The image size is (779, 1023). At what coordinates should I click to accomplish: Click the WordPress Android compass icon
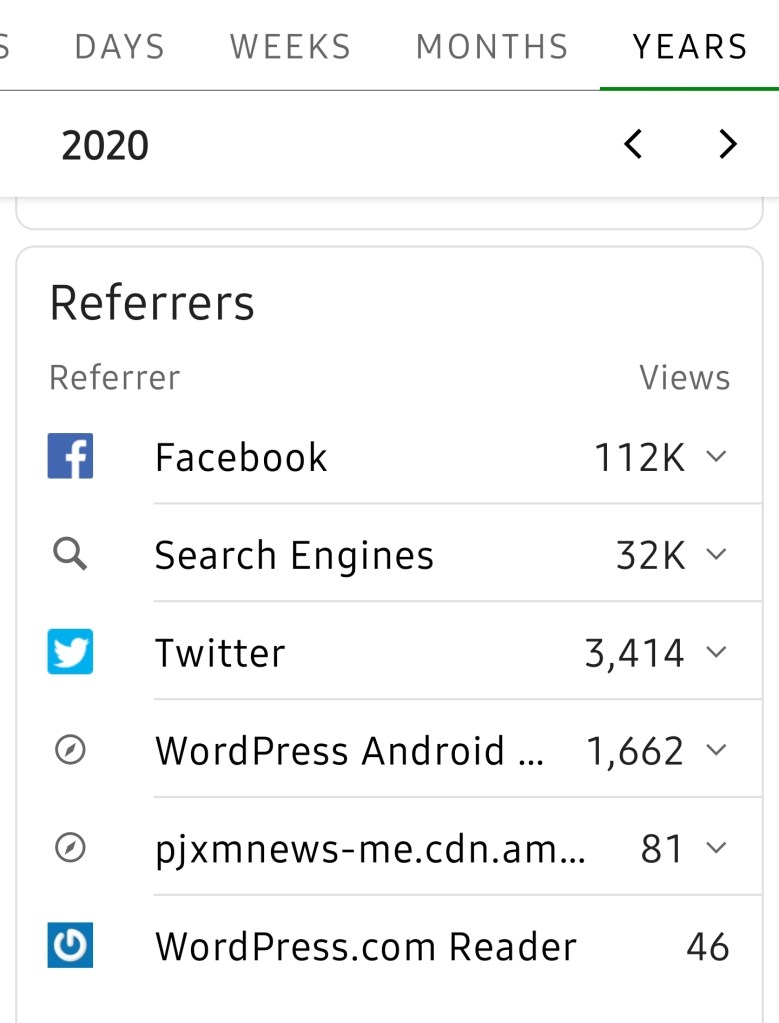(70, 750)
